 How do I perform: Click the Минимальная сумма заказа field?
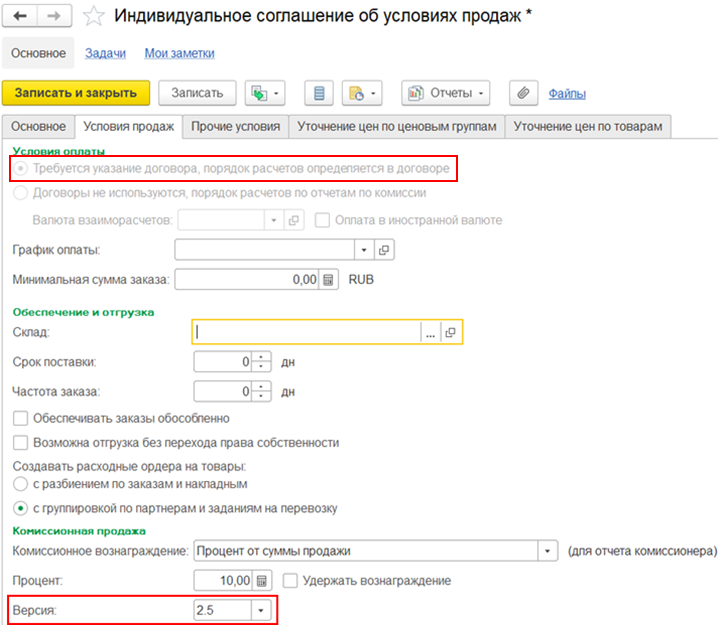click(247, 280)
